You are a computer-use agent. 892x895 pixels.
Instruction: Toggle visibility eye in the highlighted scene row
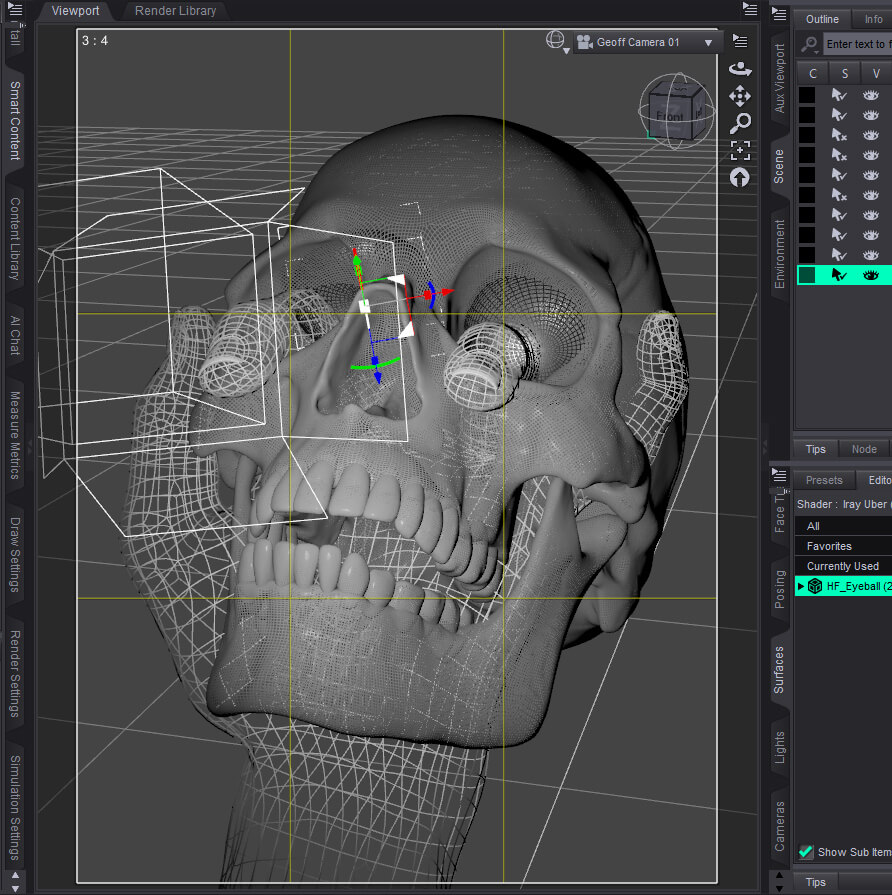tap(870, 276)
